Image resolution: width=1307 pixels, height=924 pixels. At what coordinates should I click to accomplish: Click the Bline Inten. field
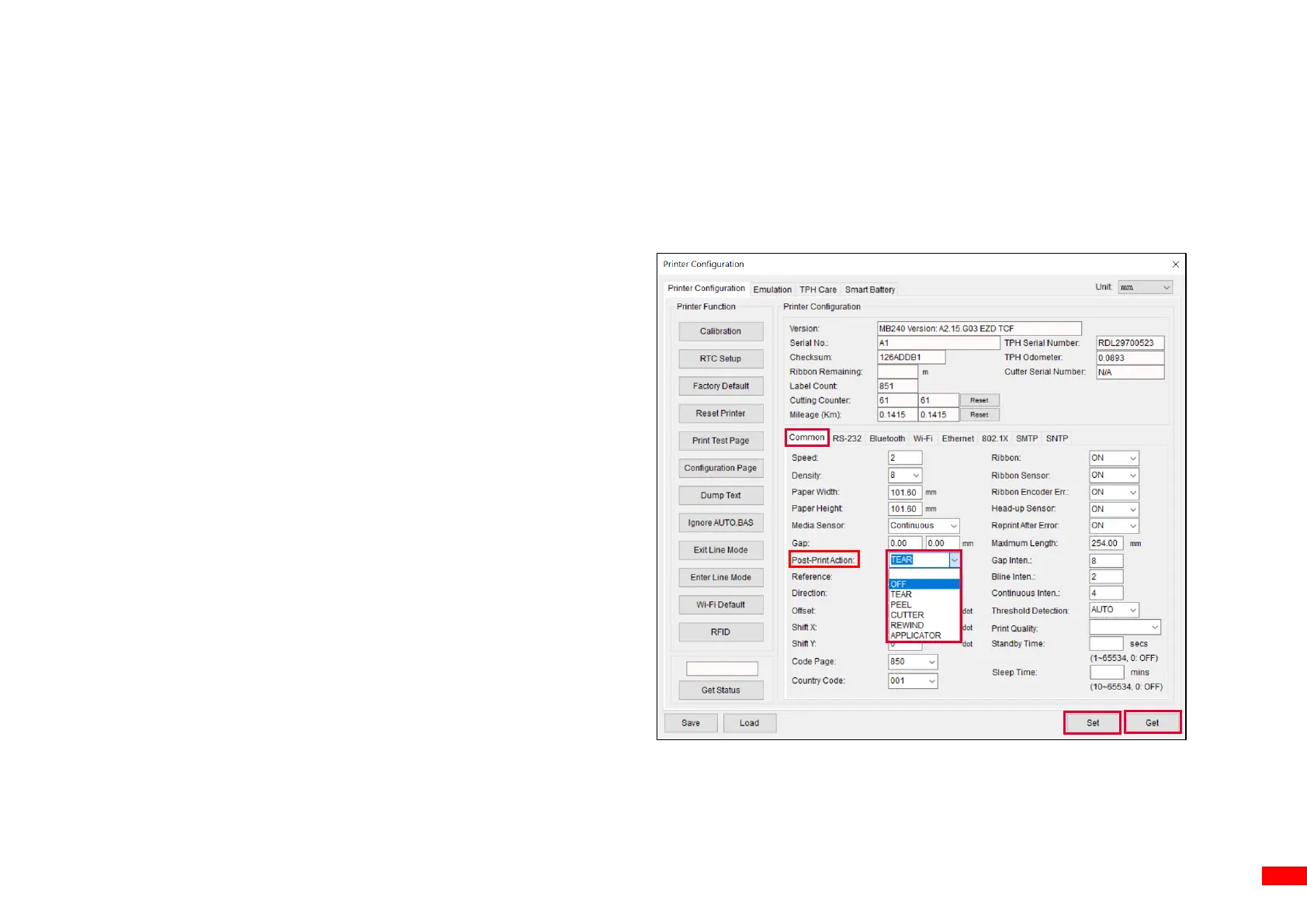point(1106,576)
